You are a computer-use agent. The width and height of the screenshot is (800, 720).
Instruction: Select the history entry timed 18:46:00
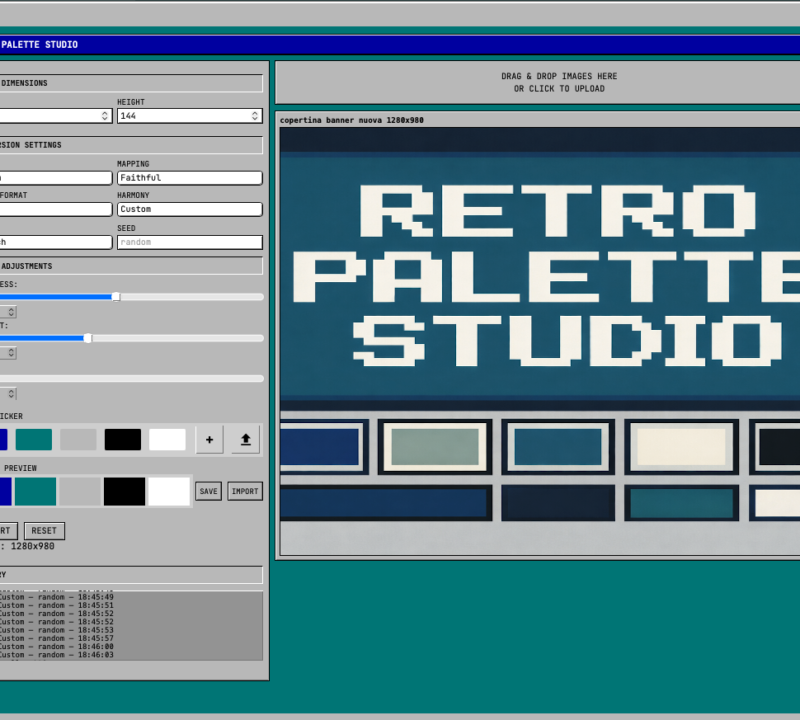point(56,647)
